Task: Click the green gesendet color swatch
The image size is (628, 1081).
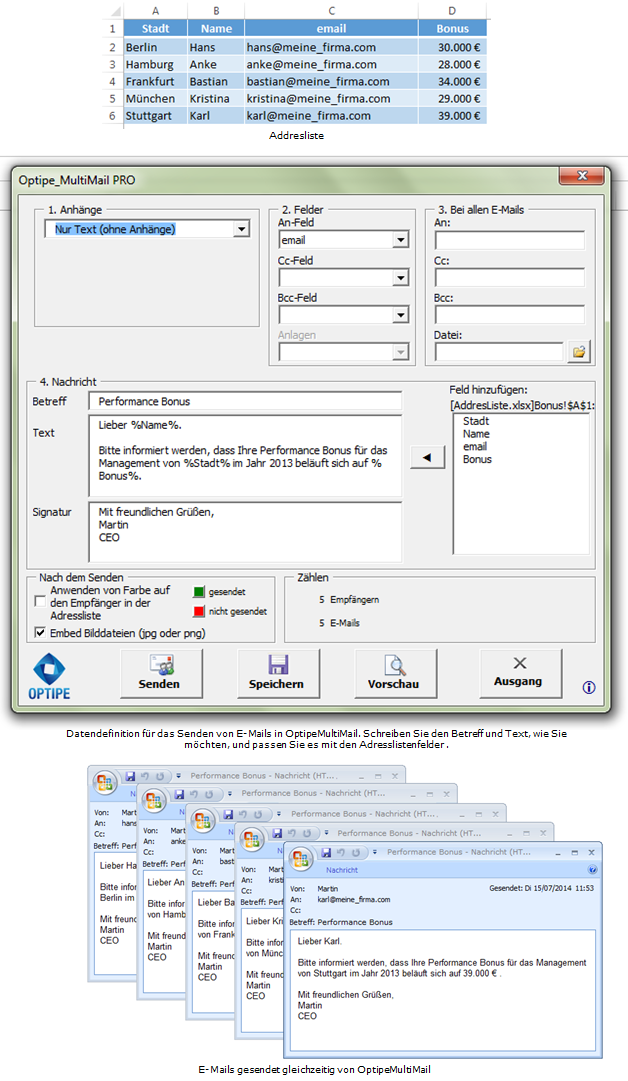Action: coord(198,591)
